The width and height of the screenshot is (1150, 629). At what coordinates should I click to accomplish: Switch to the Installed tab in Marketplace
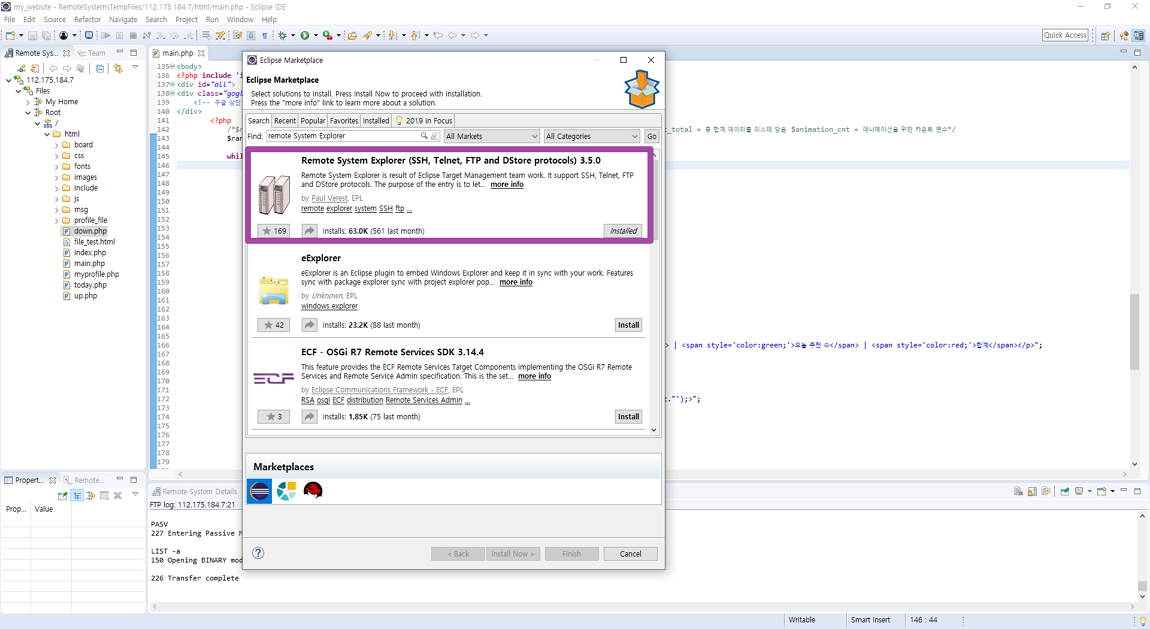point(376,121)
